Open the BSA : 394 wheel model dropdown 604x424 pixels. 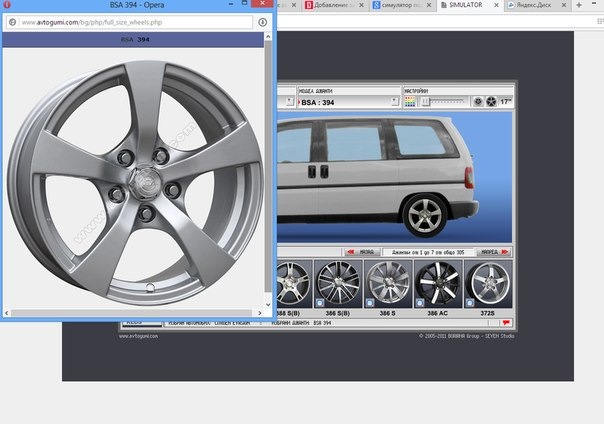pos(394,102)
